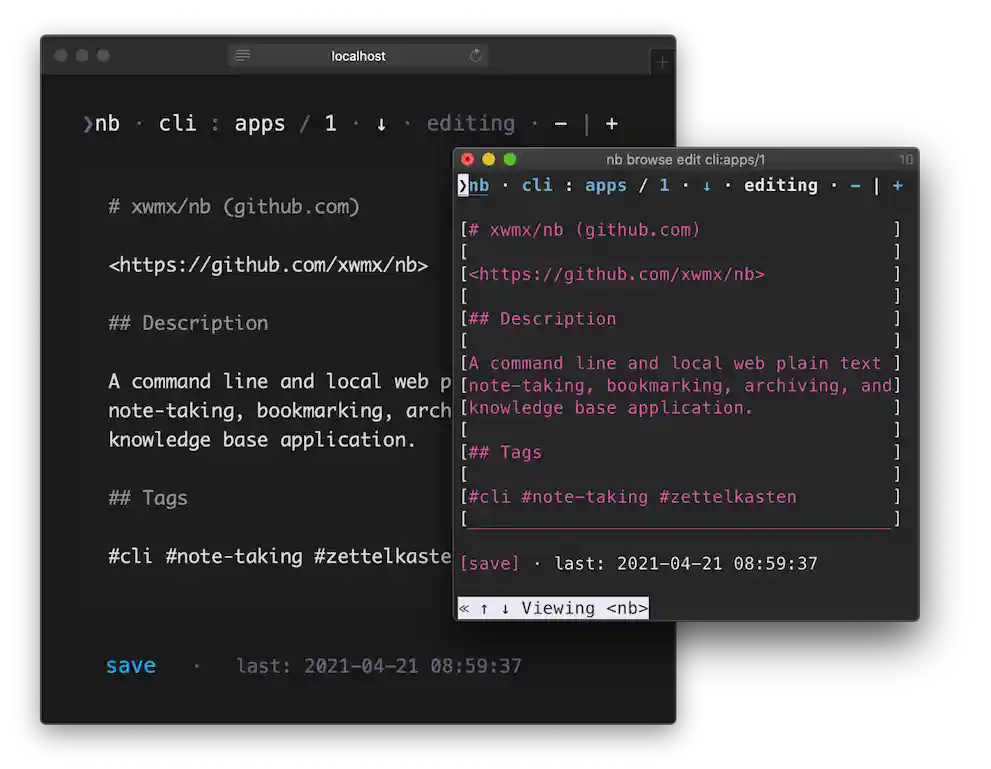
Task: Click the blue down arrow in terminal header
Action: point(707,185)
